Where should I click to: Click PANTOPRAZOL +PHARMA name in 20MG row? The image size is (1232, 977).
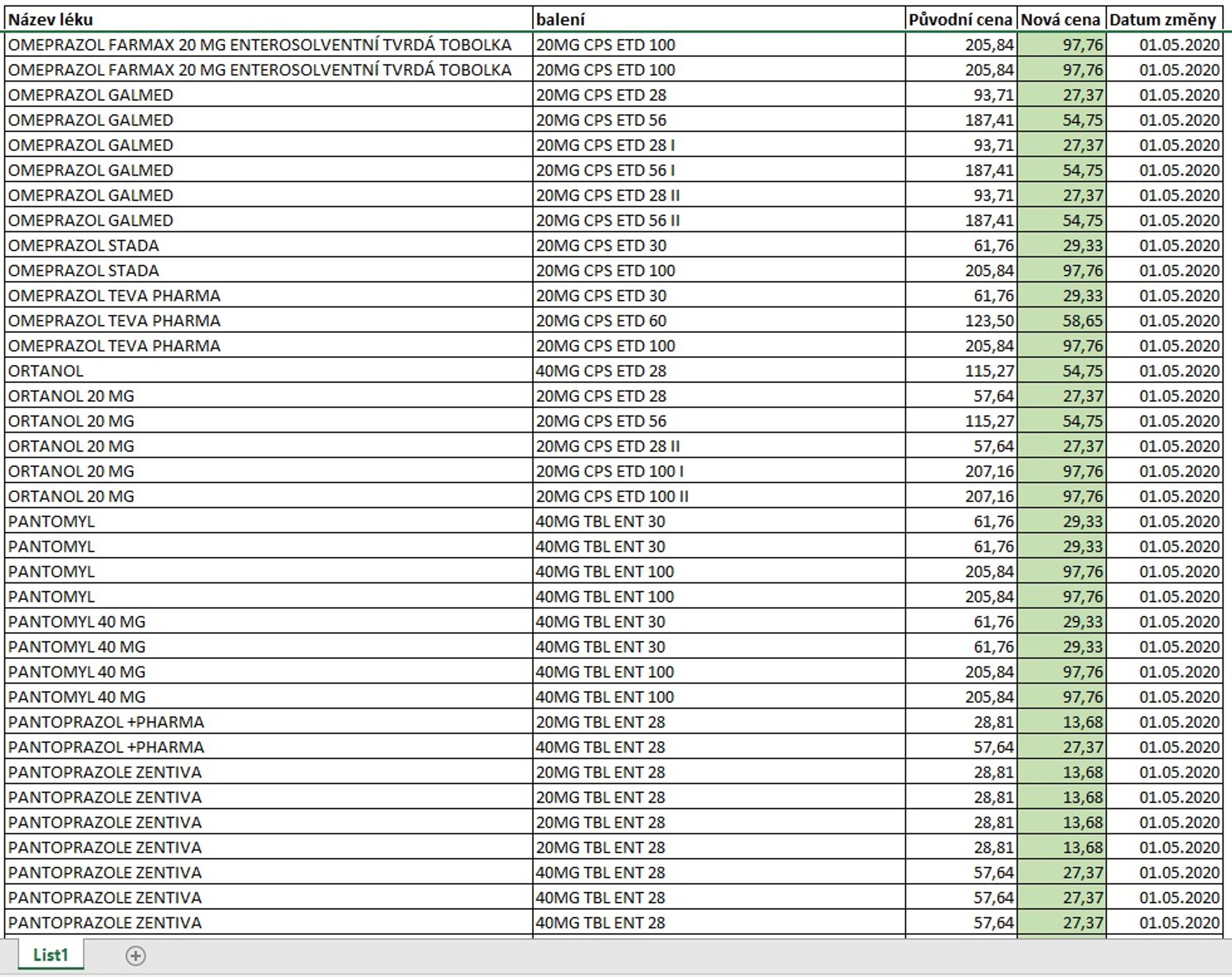[x=269, y=723]
